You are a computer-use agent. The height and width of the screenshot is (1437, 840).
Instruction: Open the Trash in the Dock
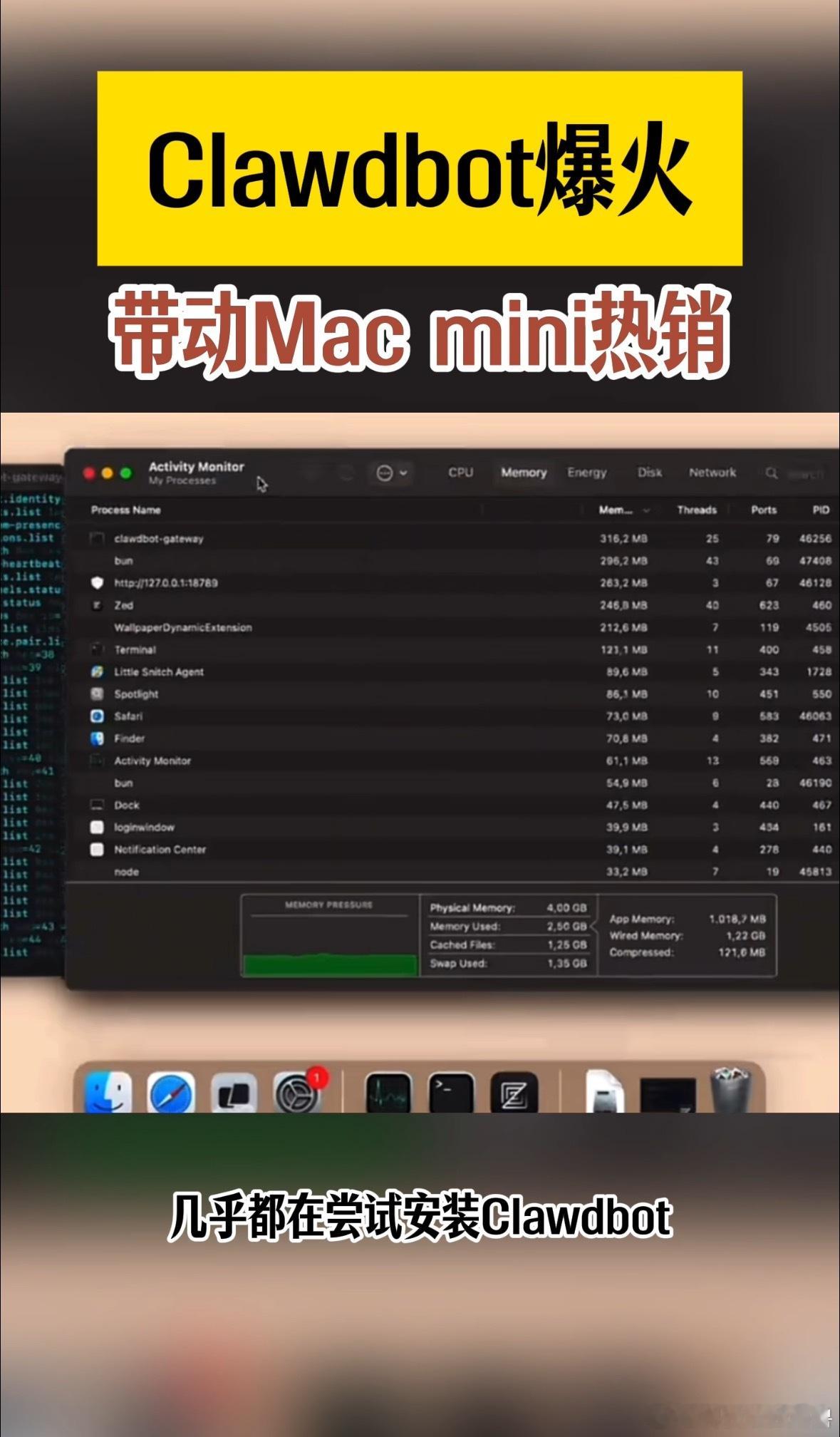[x=731, y=1089]
